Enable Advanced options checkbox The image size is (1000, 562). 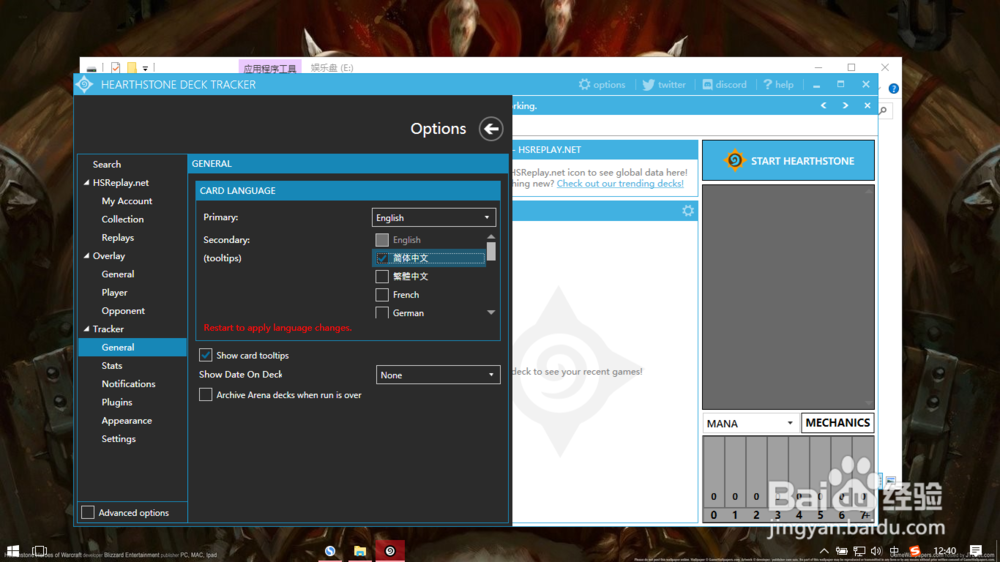[88, 512]
